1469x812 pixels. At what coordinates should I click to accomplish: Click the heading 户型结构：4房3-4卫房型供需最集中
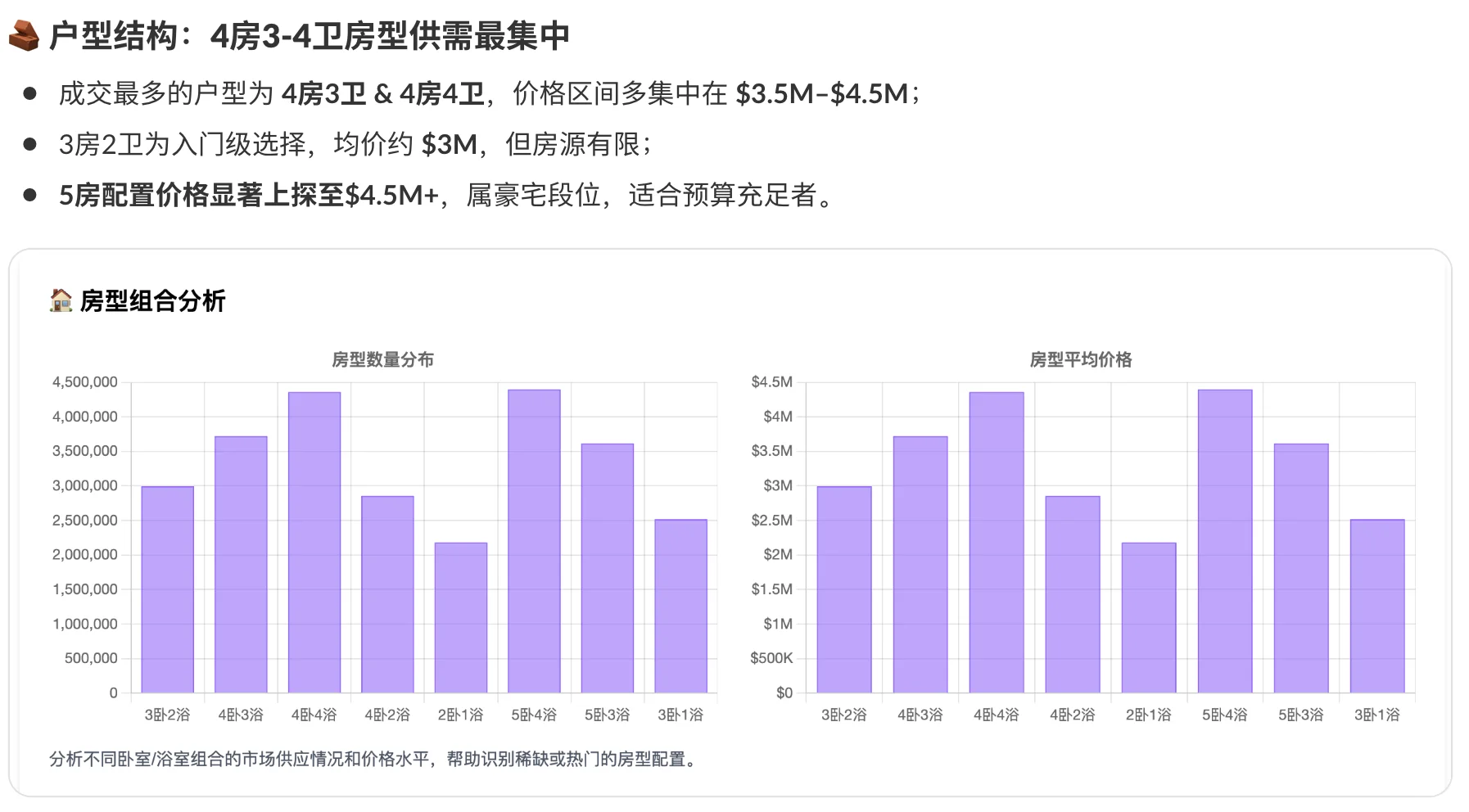[x=309, y=36]
